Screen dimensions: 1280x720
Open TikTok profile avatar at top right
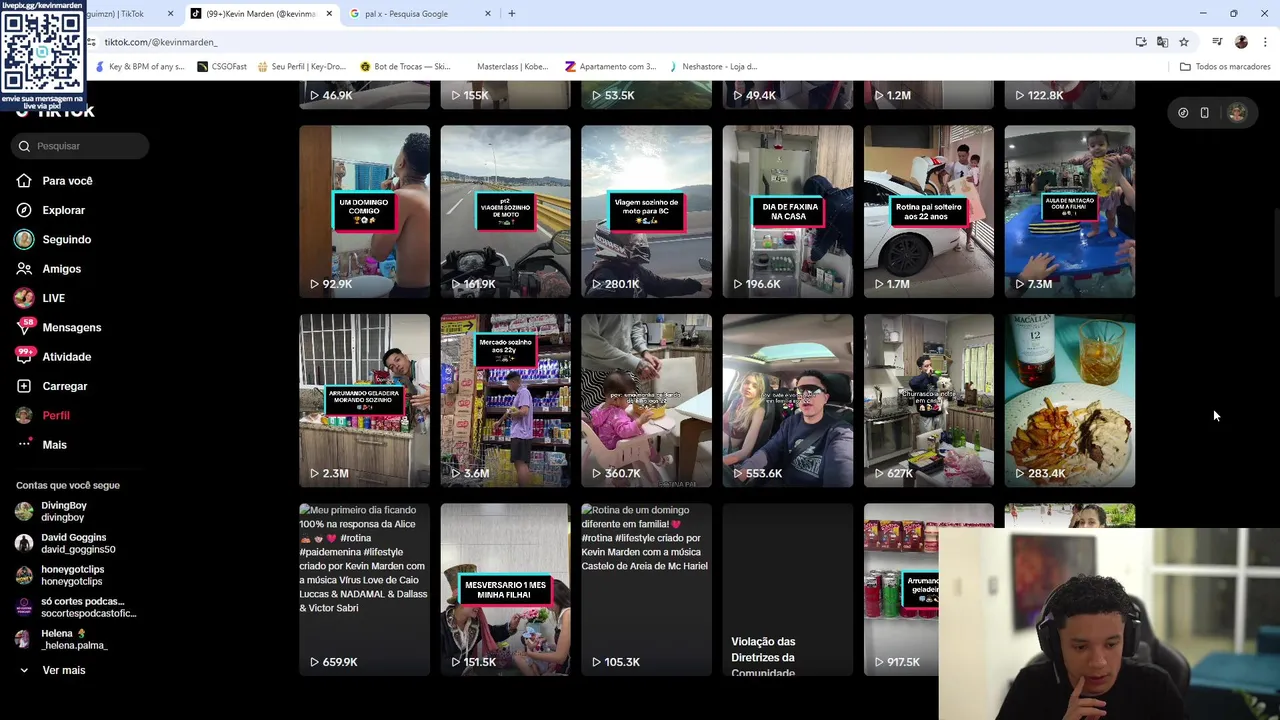tap(1237, 113)
